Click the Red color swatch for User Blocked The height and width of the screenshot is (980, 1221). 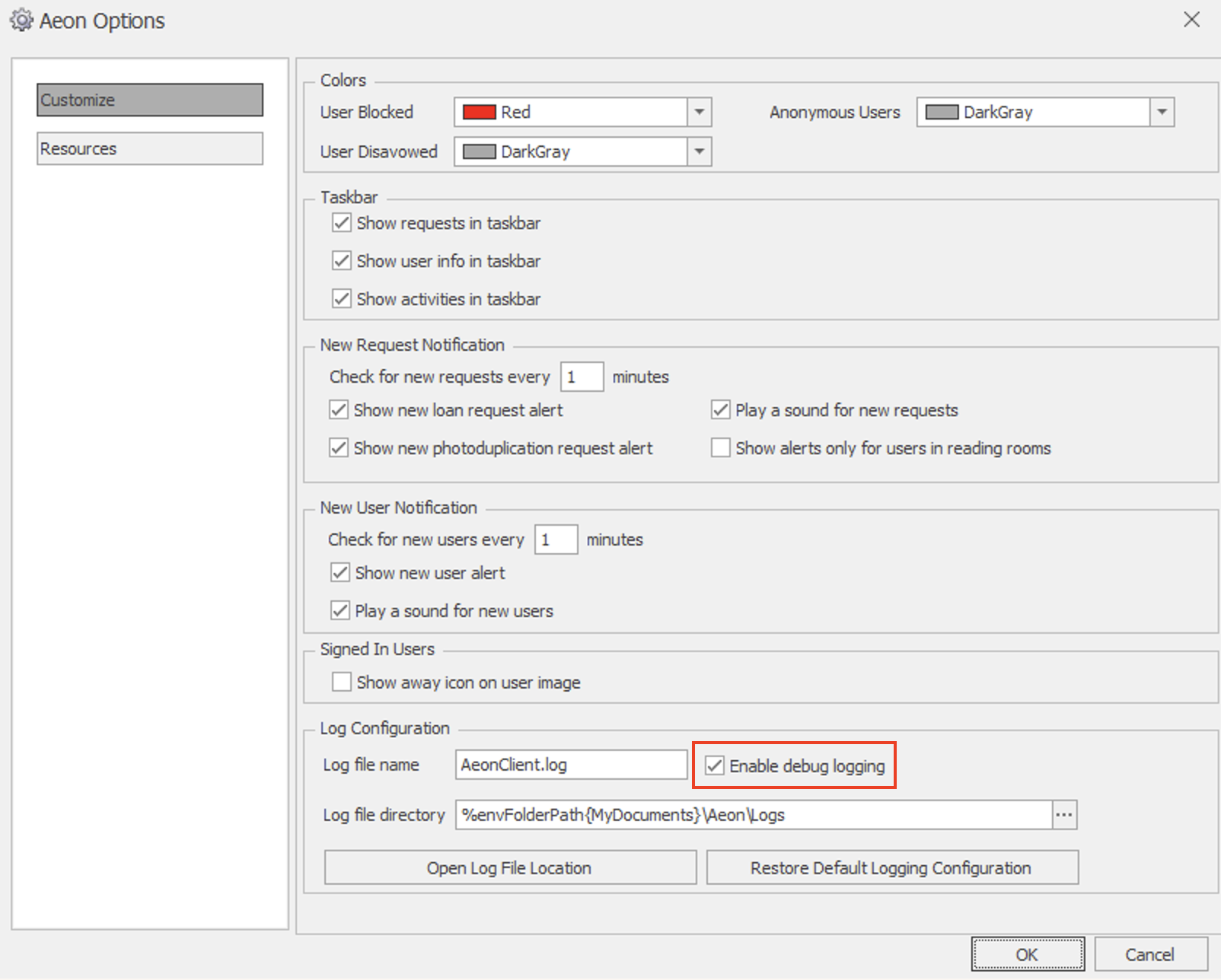(478, 112)
